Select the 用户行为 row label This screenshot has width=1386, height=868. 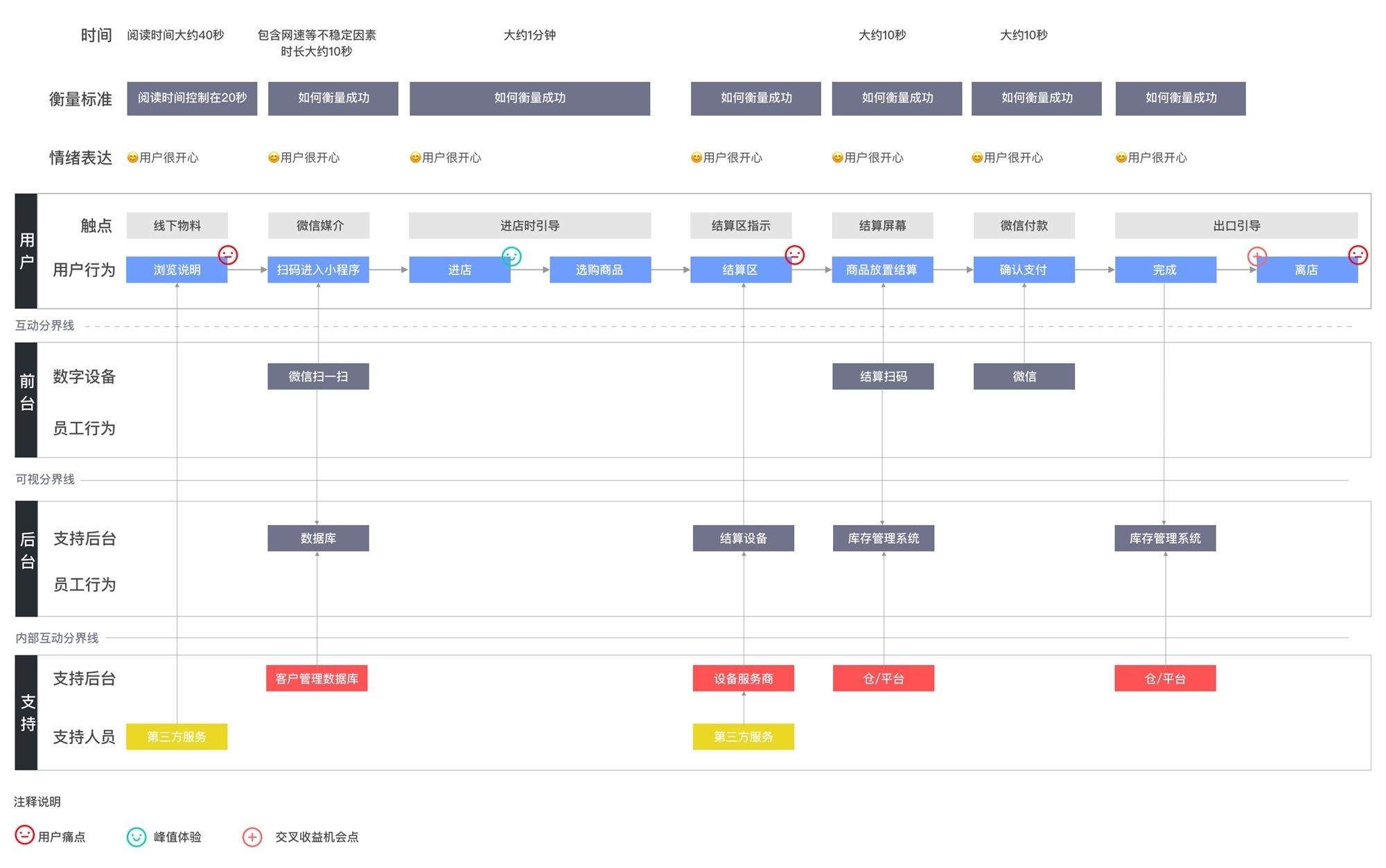click(x=84, y=269)
